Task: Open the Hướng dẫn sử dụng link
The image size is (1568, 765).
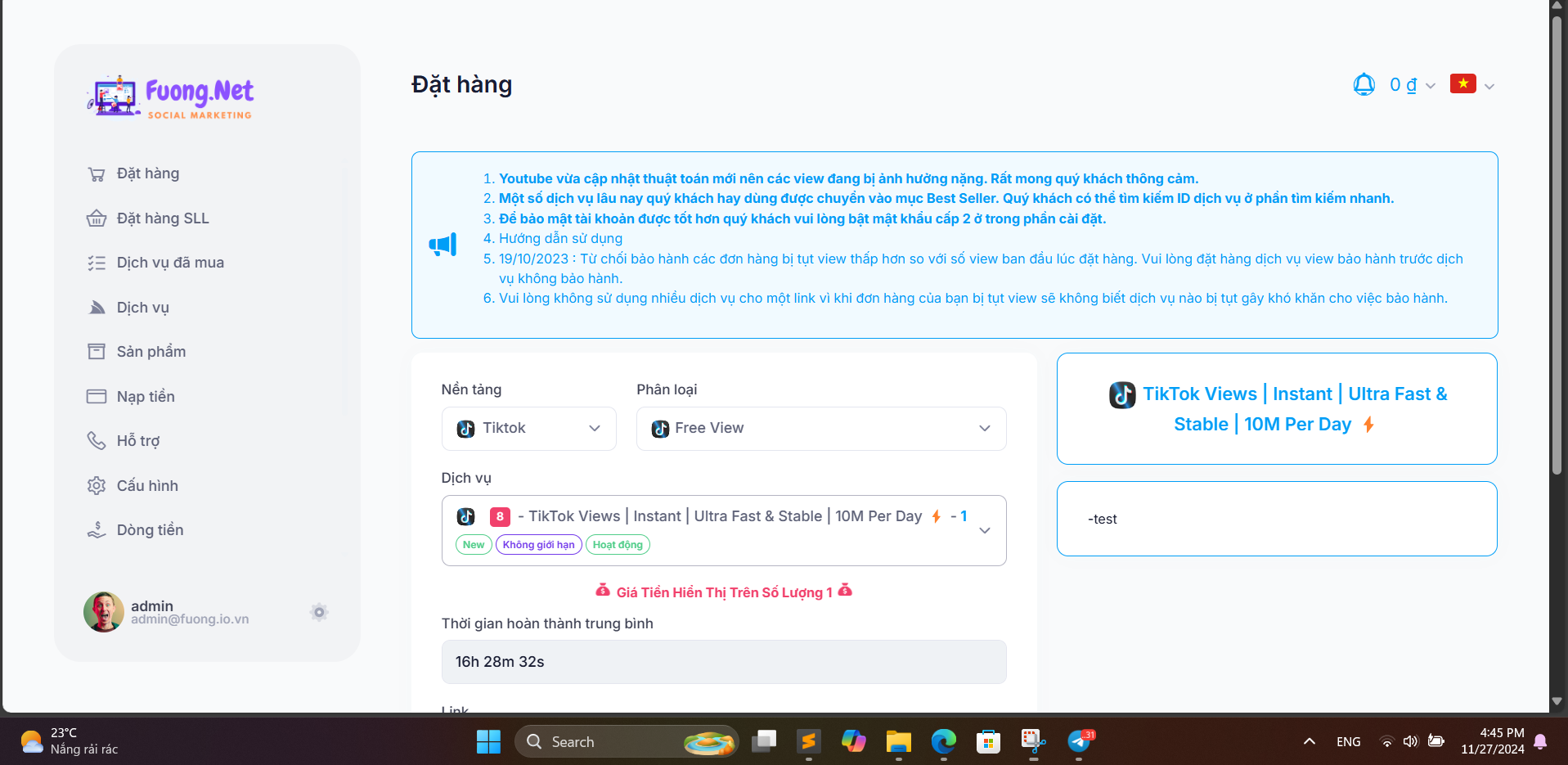Action: (559, 238)
